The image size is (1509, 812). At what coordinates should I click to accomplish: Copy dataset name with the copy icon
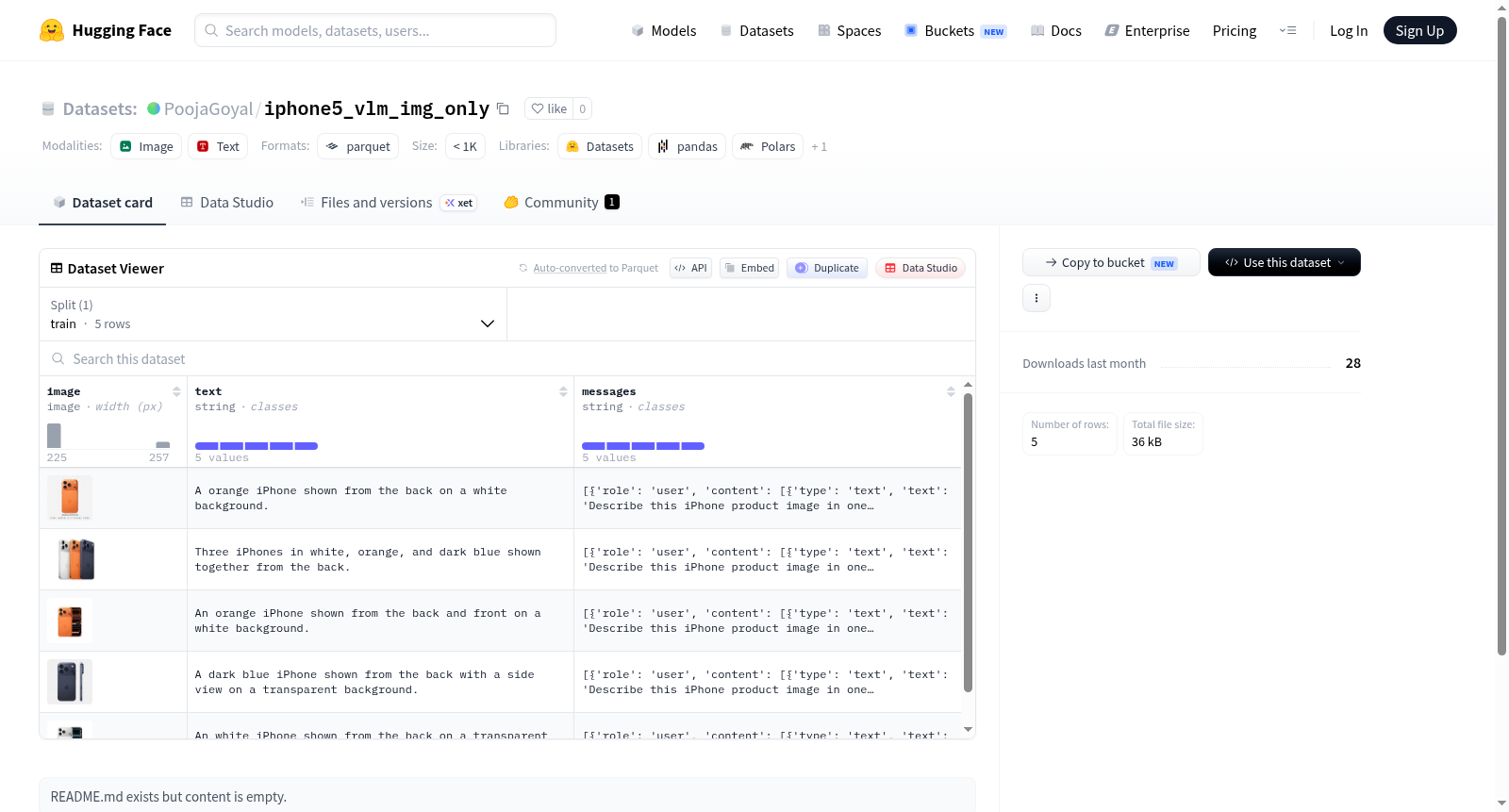(x=504, y=108)
